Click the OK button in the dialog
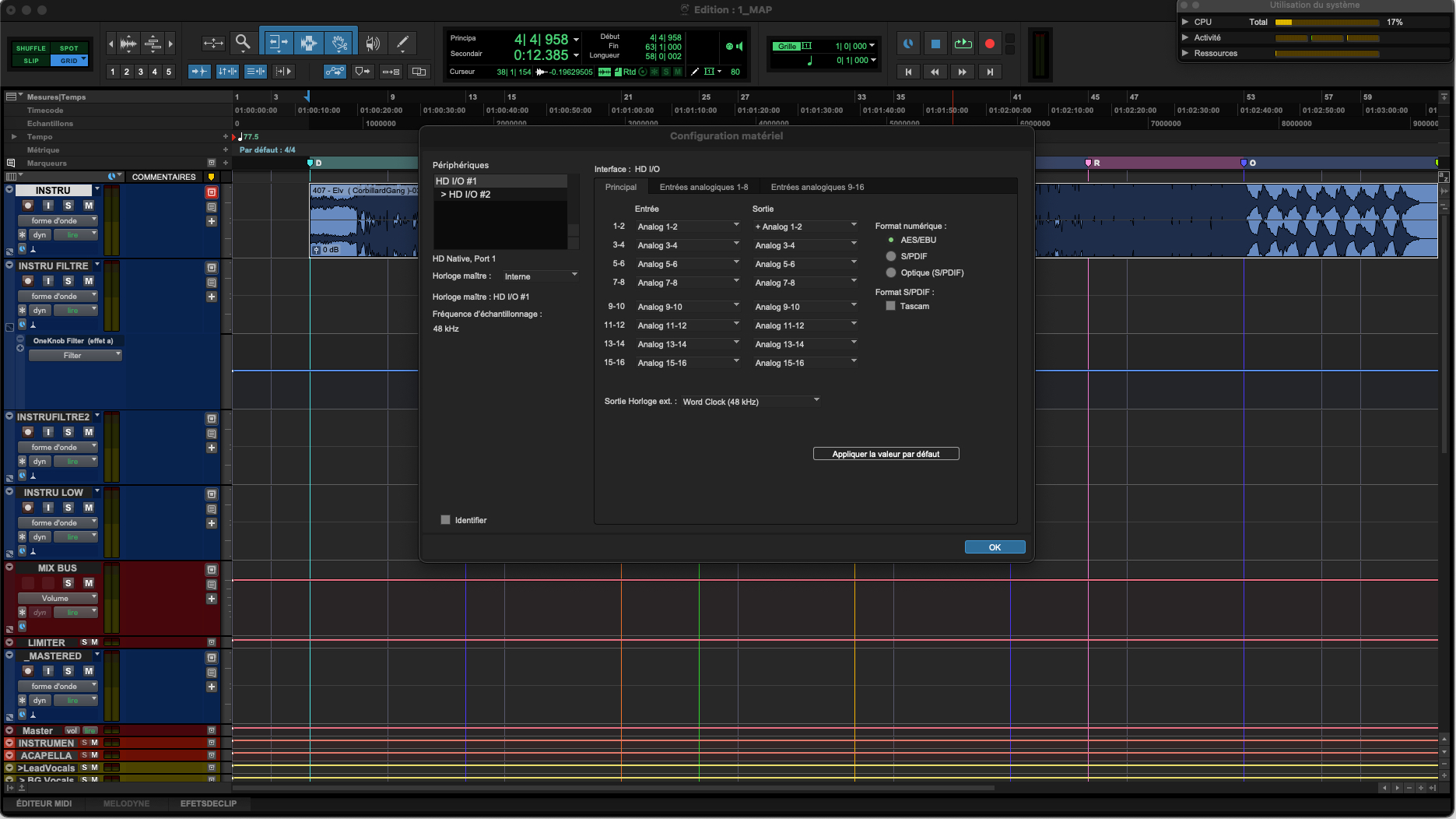 (995, 547)
